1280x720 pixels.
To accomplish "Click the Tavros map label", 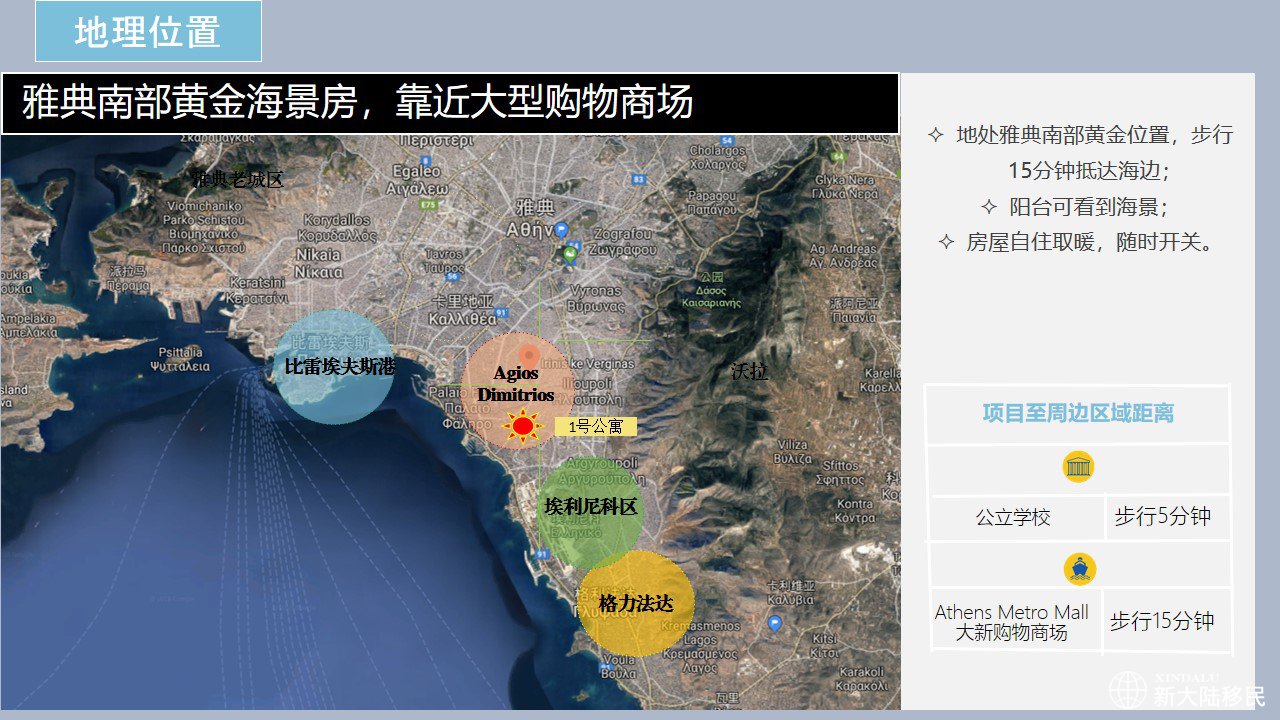I will 444,261.
